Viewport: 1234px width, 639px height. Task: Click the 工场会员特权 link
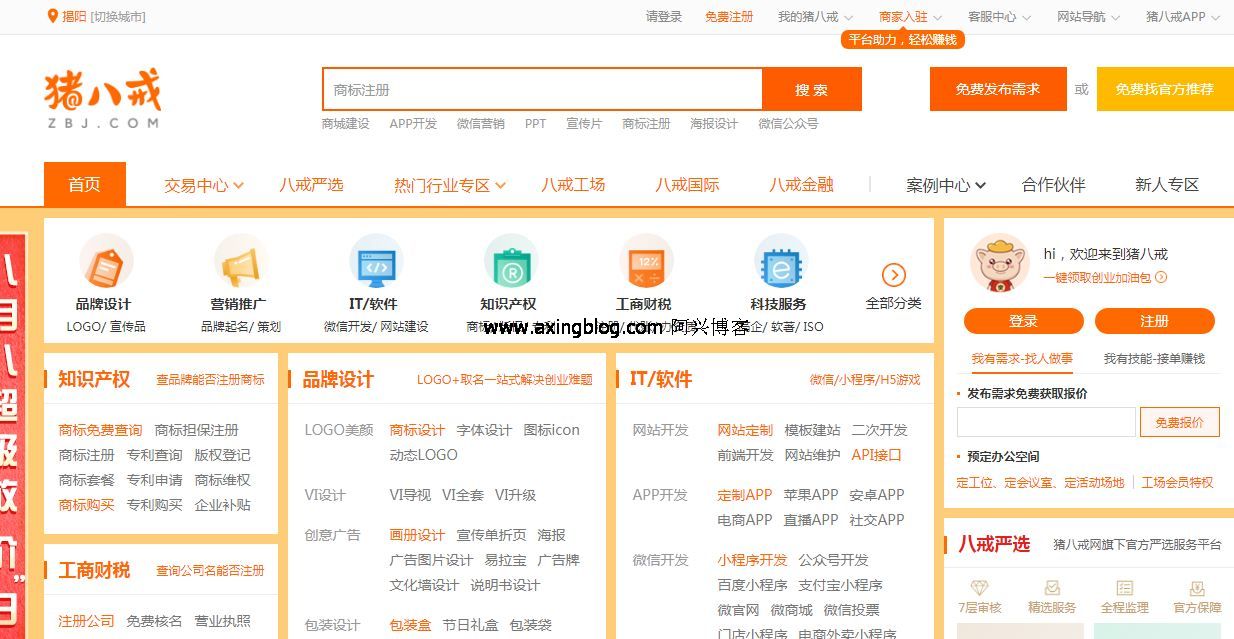(1177, 483)
